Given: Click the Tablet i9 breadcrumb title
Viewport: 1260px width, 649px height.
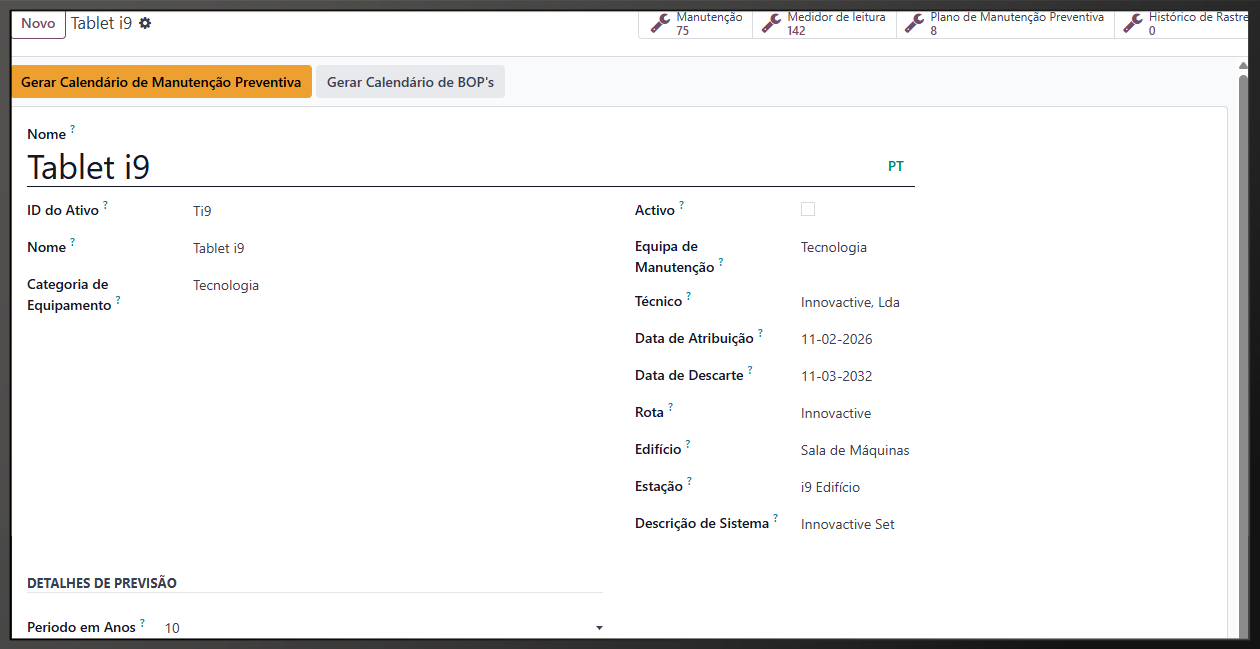Looking at the screenshot, I should [101, 23].
